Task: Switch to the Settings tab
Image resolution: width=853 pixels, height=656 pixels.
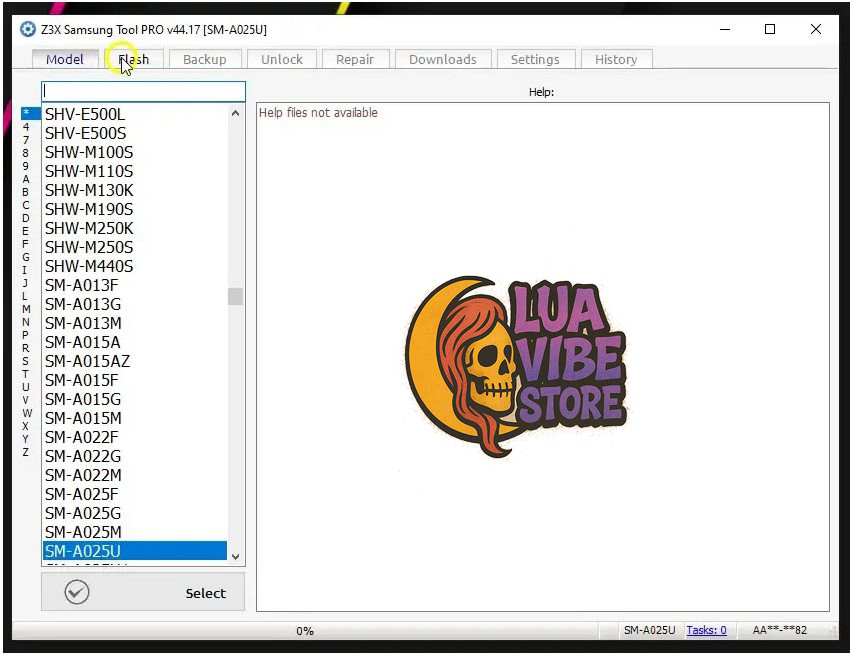Action: tap(534, 59)
